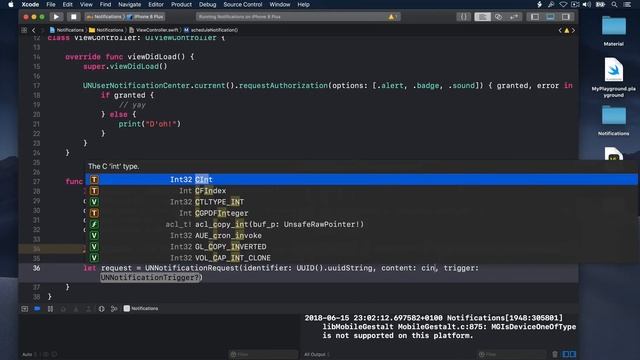This screenshot has height=360, width=640.
Task: Open the File menu
Action: click(x=51, y=4)
